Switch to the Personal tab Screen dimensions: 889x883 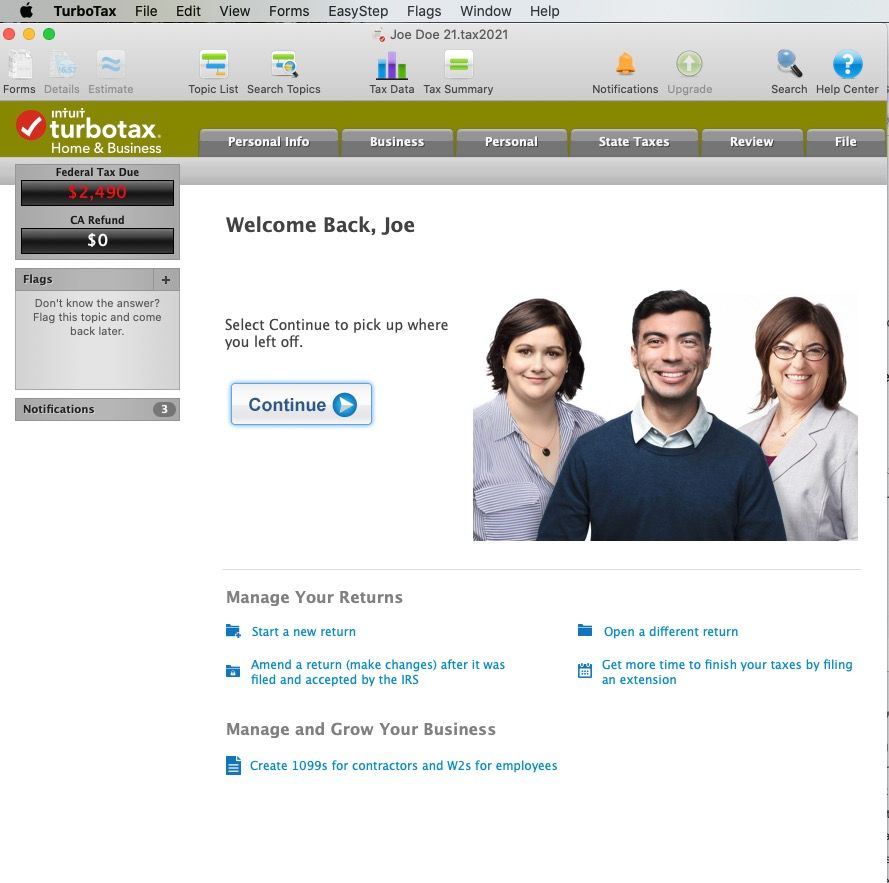(x=511, y=142)
